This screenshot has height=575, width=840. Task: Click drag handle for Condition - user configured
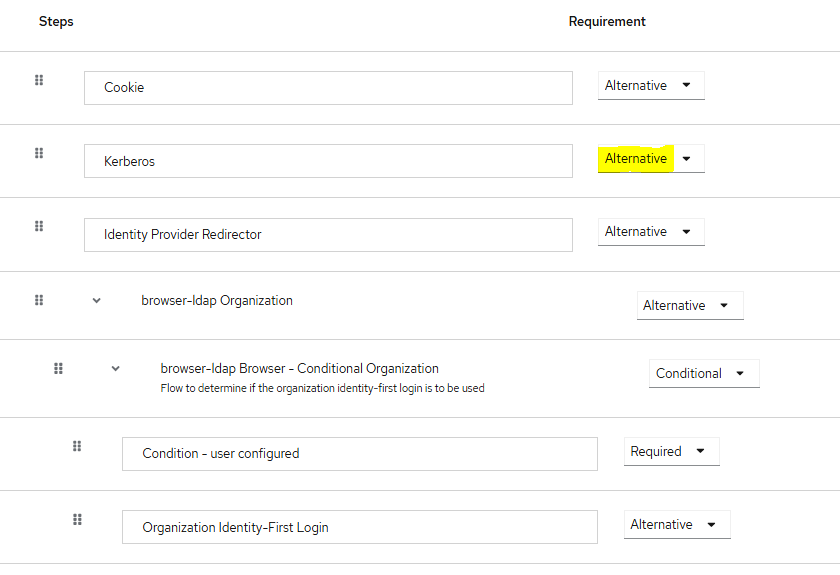[77, 446]
